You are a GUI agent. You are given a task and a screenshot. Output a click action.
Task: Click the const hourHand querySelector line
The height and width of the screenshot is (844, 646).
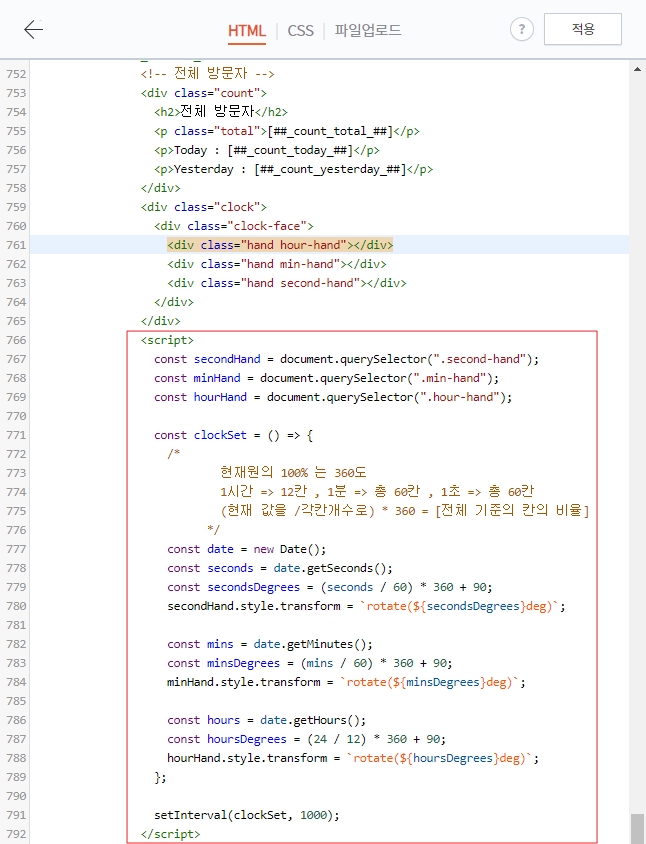333,397
